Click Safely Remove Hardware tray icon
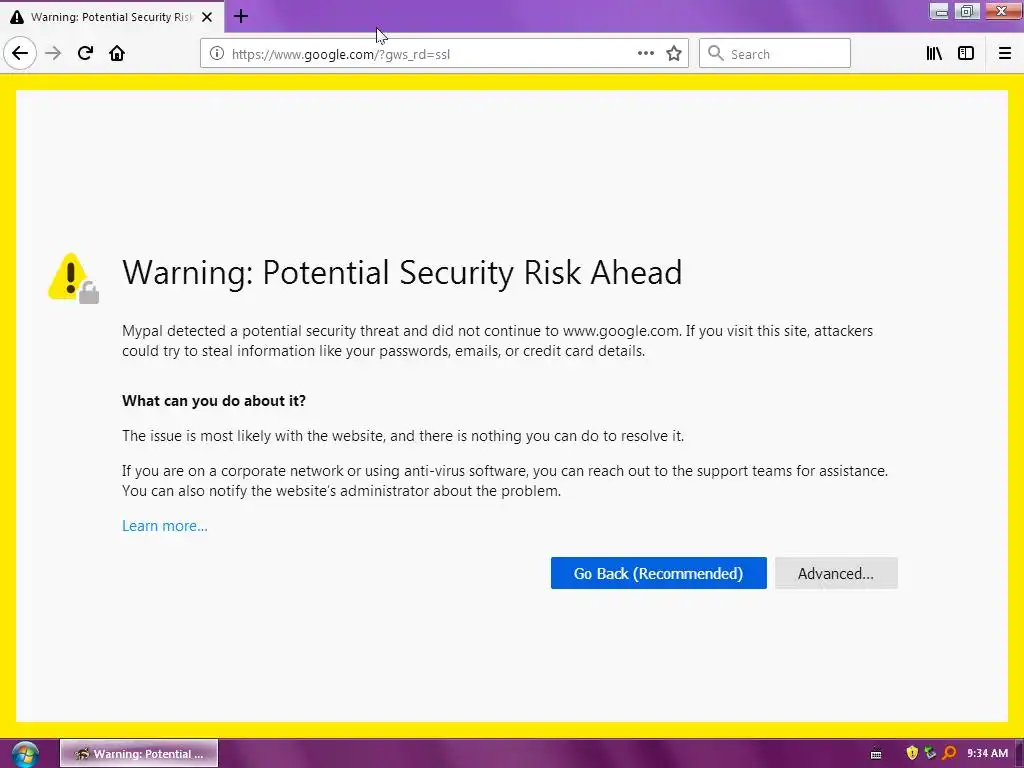 point(930,753)
